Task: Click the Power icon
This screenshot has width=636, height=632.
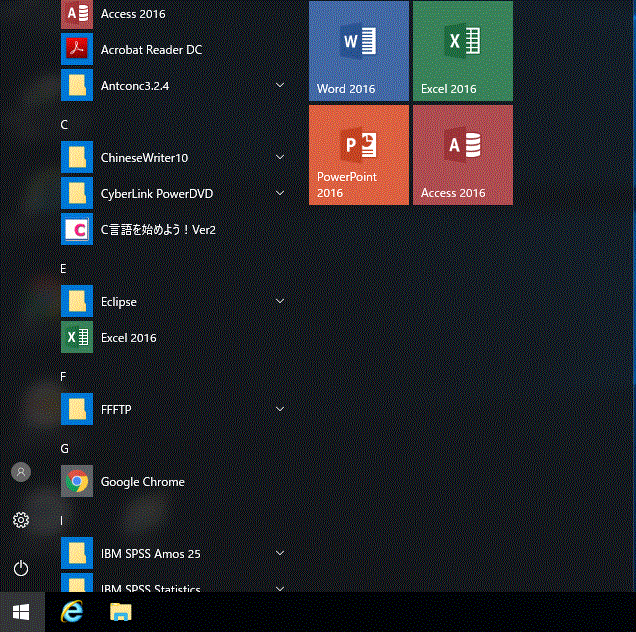Action: point(21,568)
